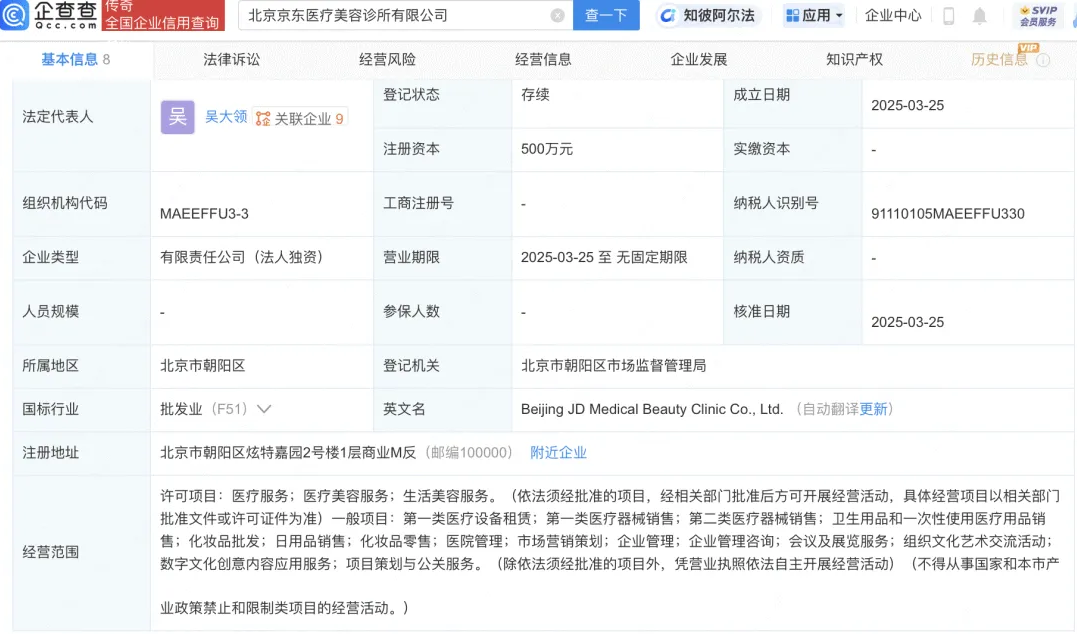Image resolution: width=1077 pixels, height=634 pixels.
Task: Switch to 法律诉讼 tab
Action: pyautogui.click(x=231, y=60)
